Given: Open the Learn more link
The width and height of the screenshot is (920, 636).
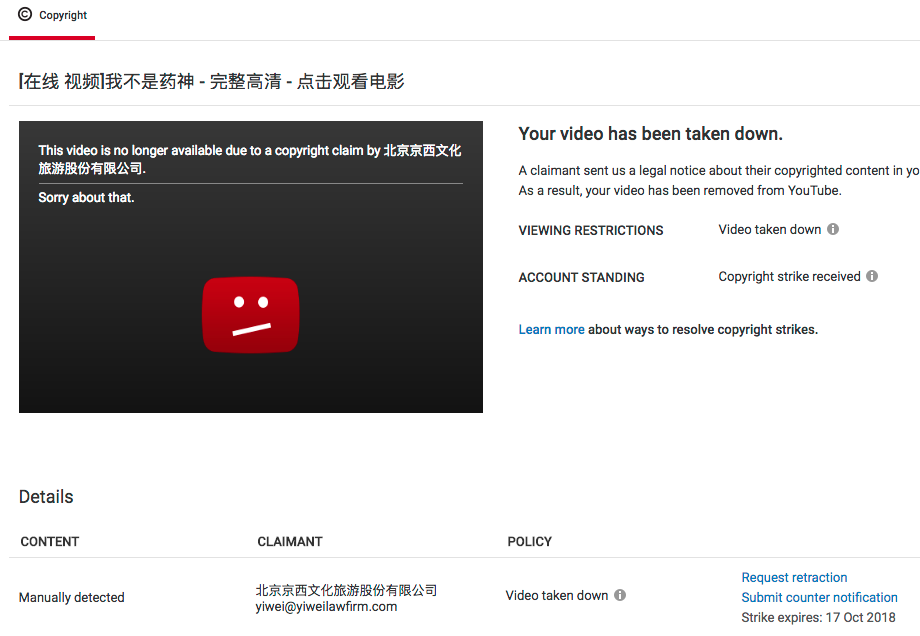Looking at the screenshot, I should [x=551, y=329].
